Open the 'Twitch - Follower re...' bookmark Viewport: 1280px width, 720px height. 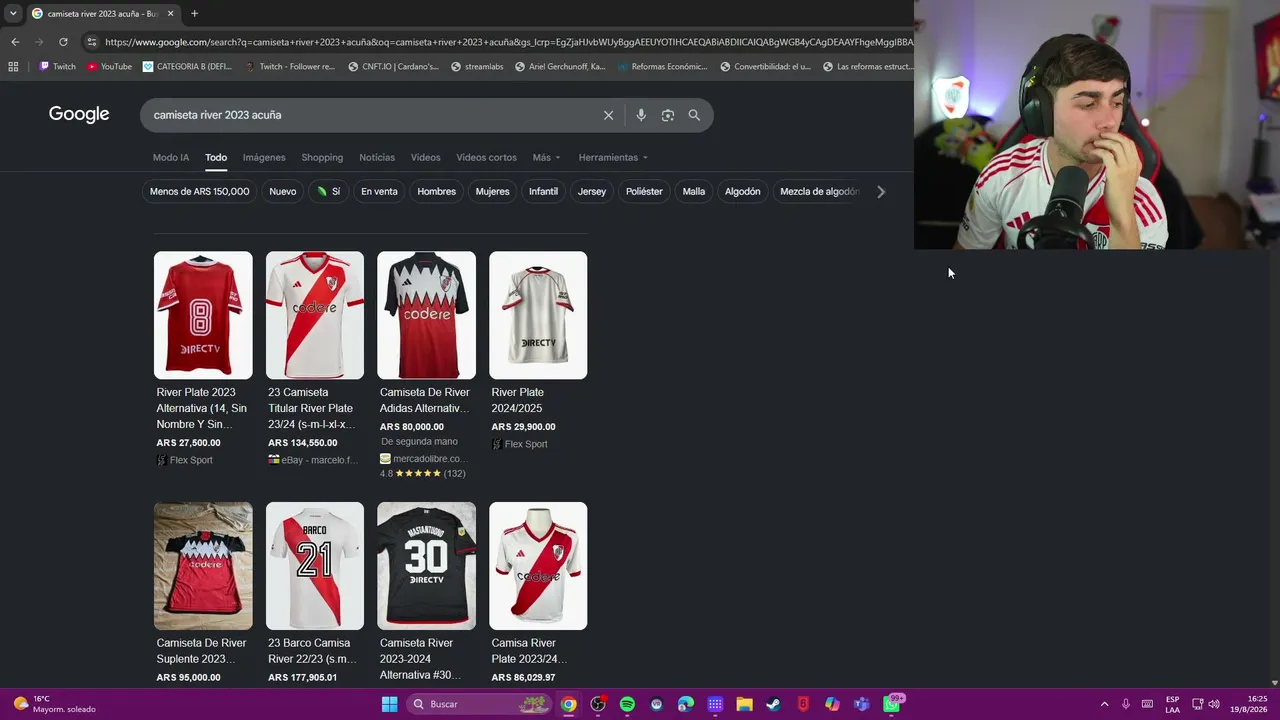[290, 67]
